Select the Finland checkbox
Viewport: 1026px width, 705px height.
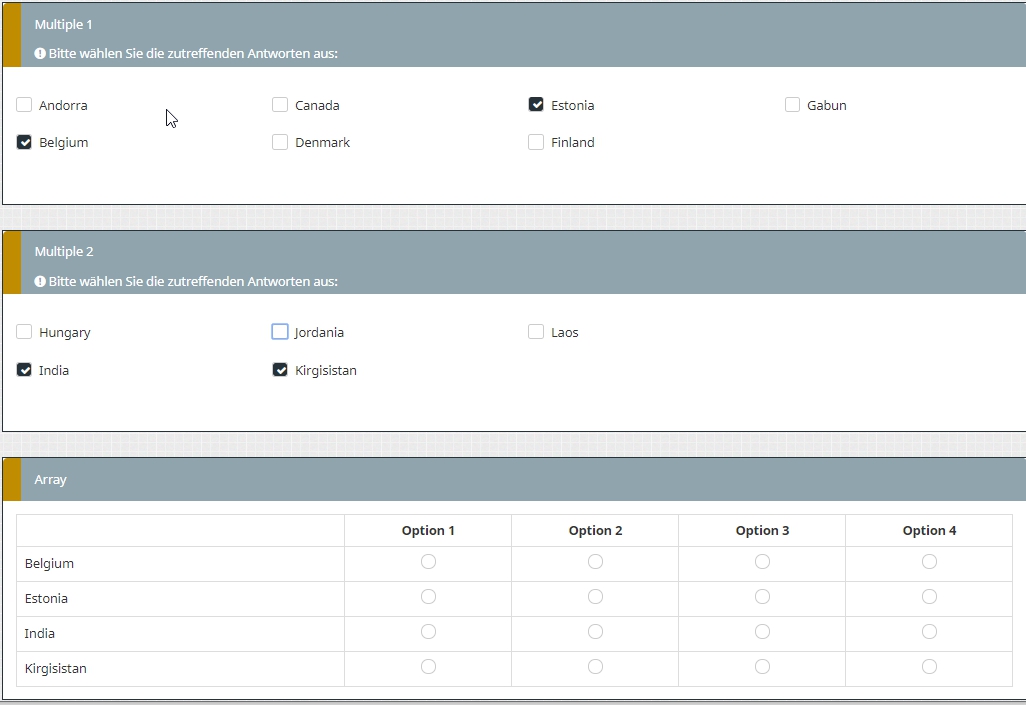coord(536,142)
